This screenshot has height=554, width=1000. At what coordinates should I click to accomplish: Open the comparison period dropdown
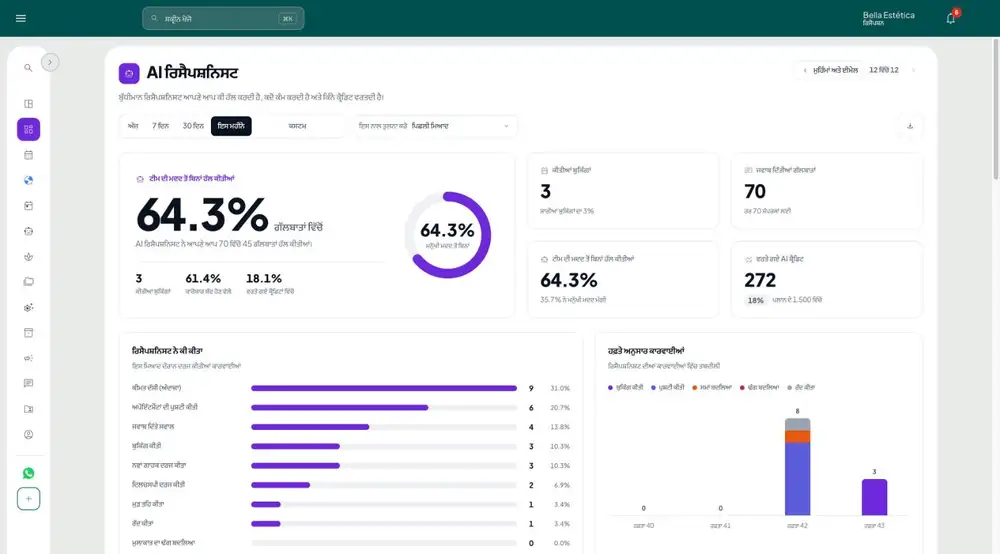click(434, 126)
